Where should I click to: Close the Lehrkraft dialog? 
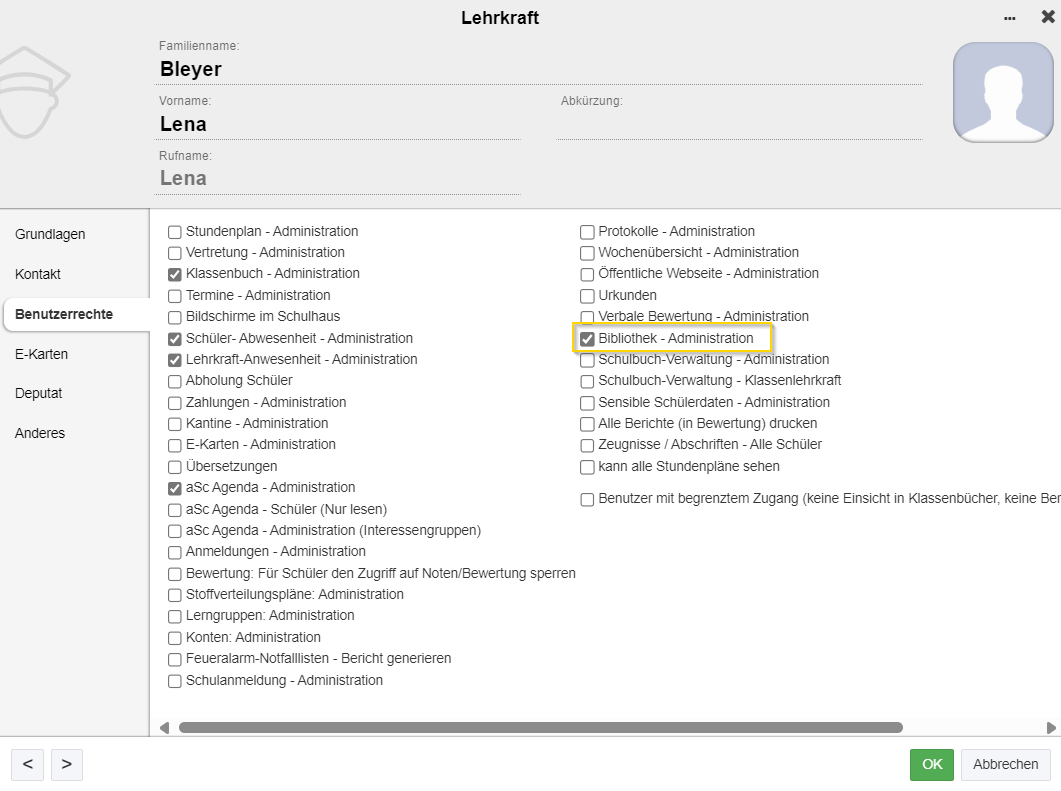pyautogui.click(x=1047, y=17)
